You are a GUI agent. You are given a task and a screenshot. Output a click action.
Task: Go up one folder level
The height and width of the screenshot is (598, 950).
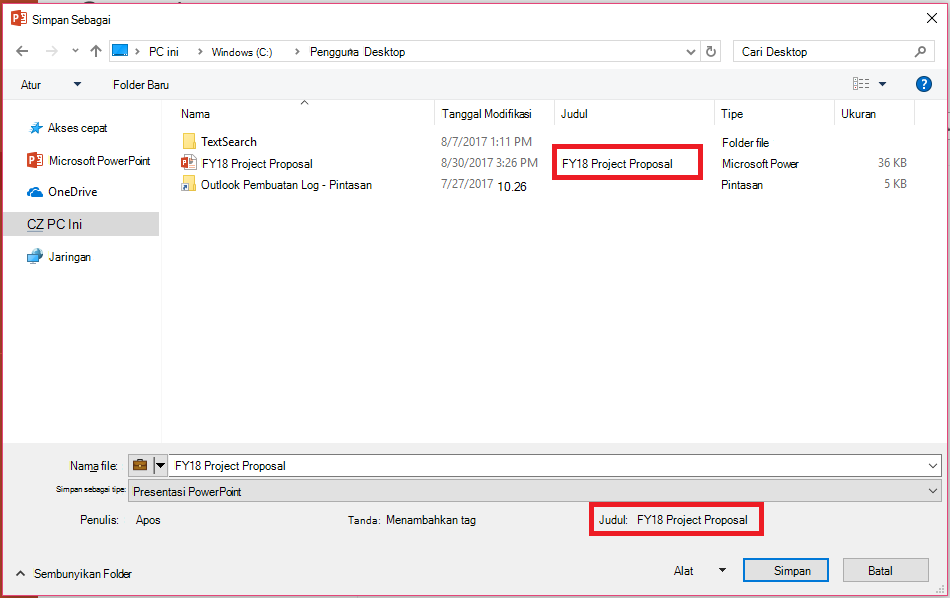(x=96, y=51)
